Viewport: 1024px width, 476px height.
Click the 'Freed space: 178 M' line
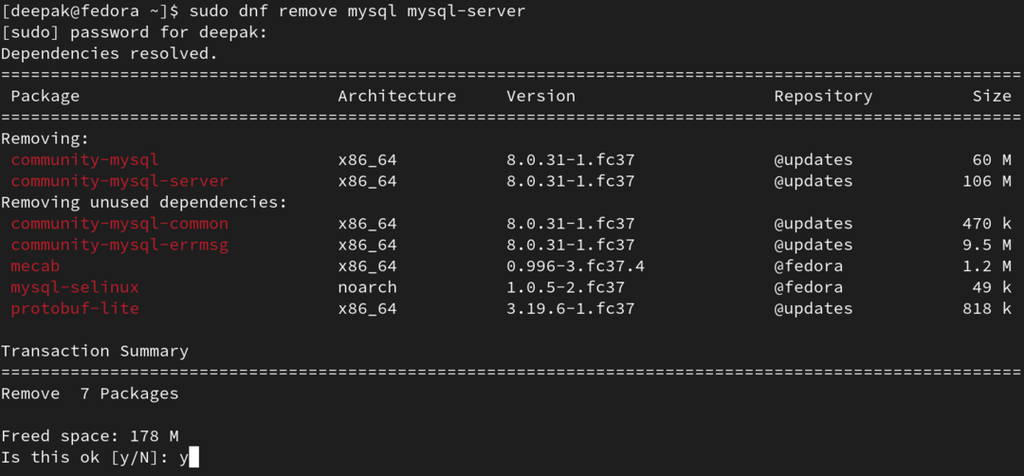[x=90, y=436]
